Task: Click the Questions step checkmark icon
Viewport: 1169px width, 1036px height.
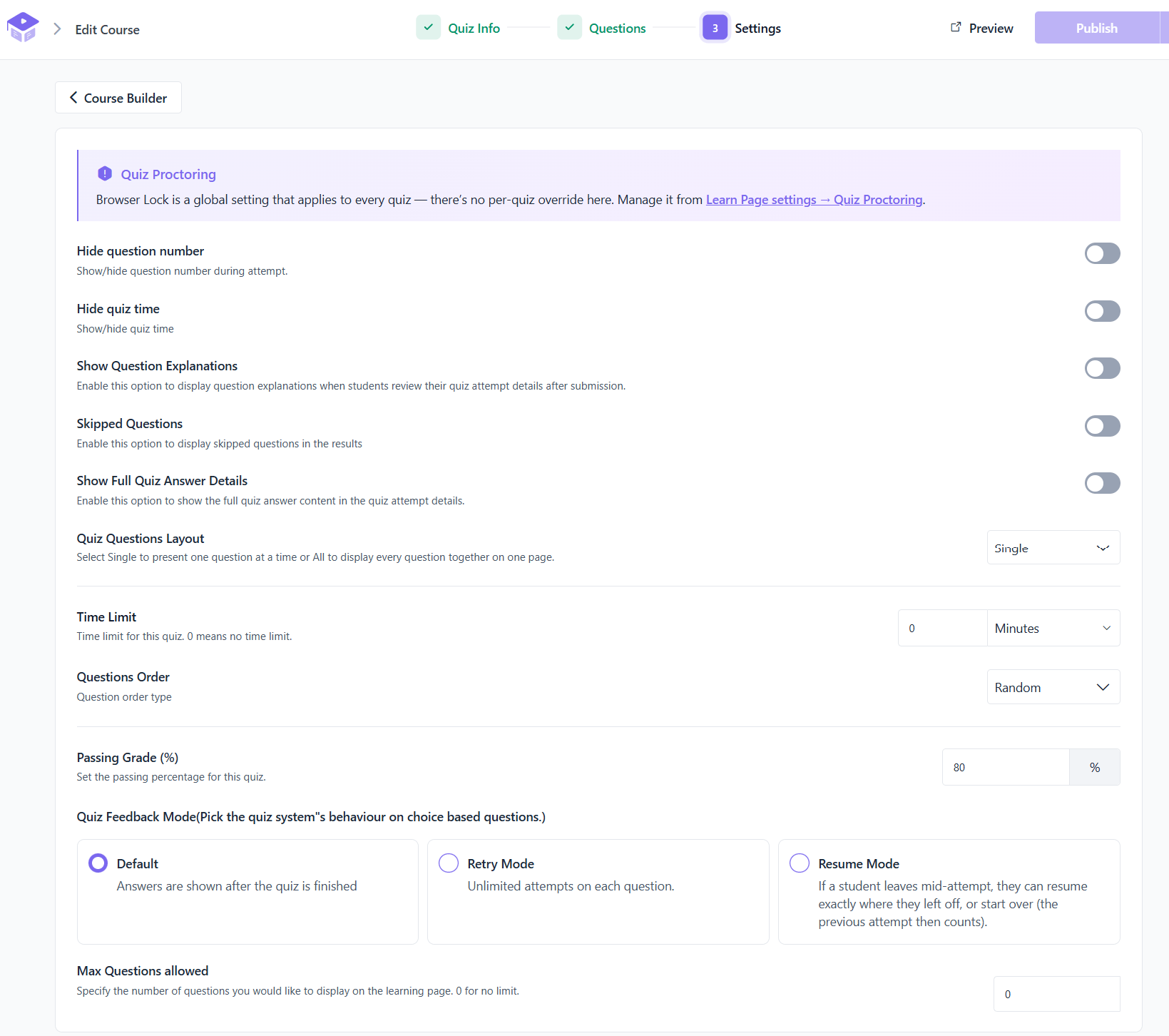Action: coord(570,28)
